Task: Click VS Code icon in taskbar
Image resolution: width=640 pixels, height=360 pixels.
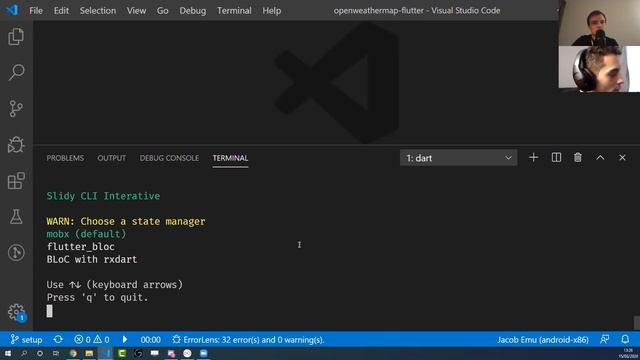Action: [x=106, y=353]
